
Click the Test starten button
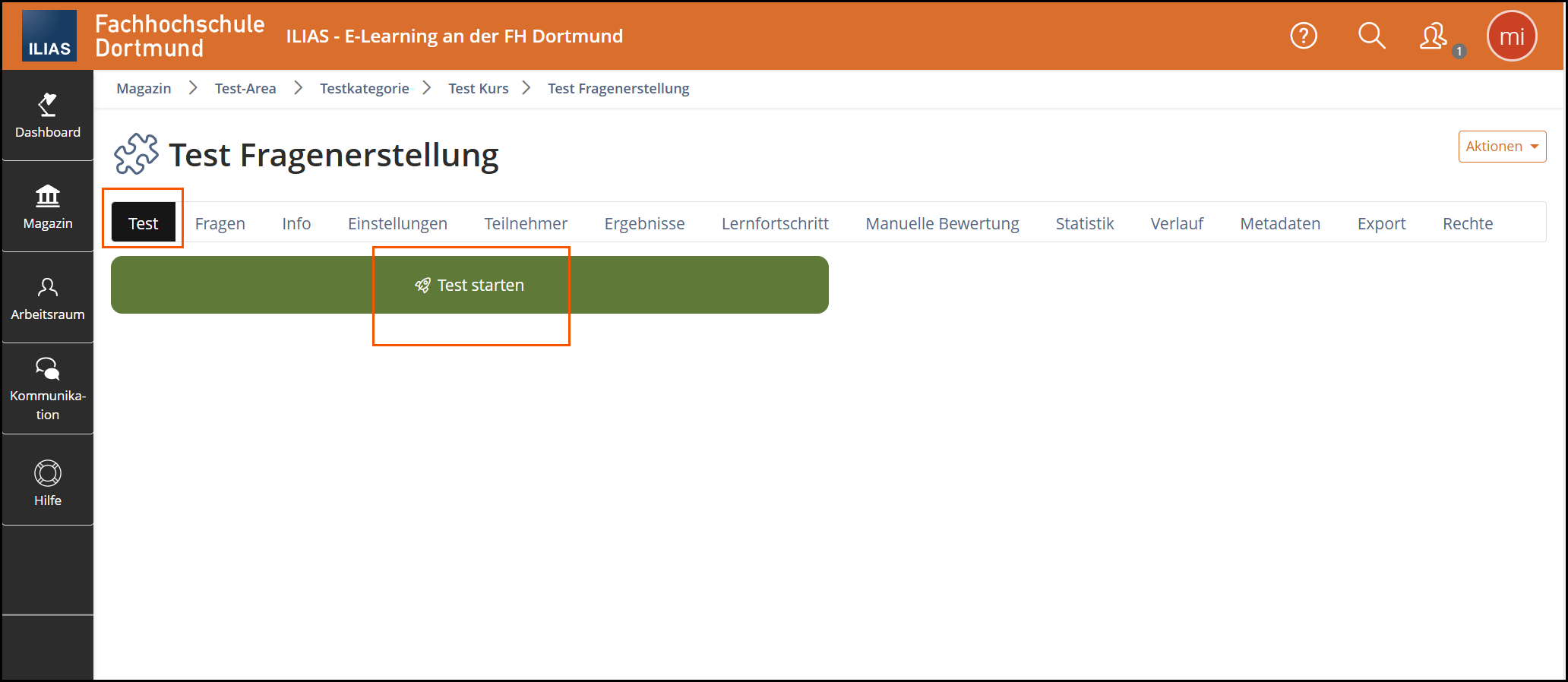469,285
